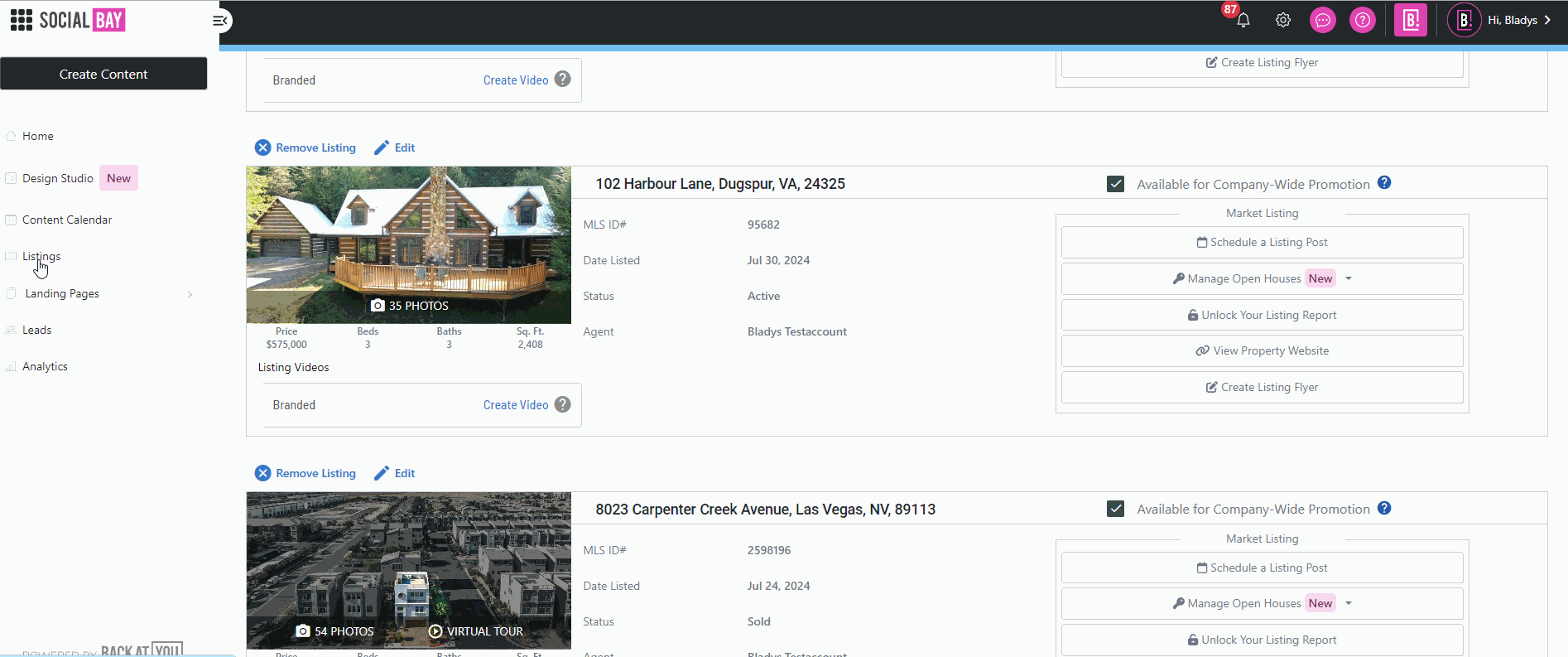Click X icon for removing 8023 Carpenter Creek listing
Viewport: 1568px width, 657px height.
tap(262, 473)
